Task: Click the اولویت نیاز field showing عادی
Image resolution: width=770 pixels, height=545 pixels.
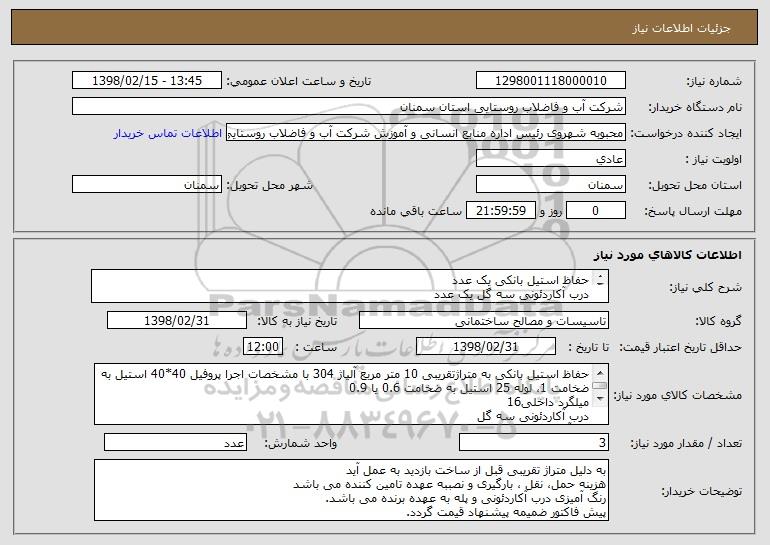Action: [x=550, y=159]
